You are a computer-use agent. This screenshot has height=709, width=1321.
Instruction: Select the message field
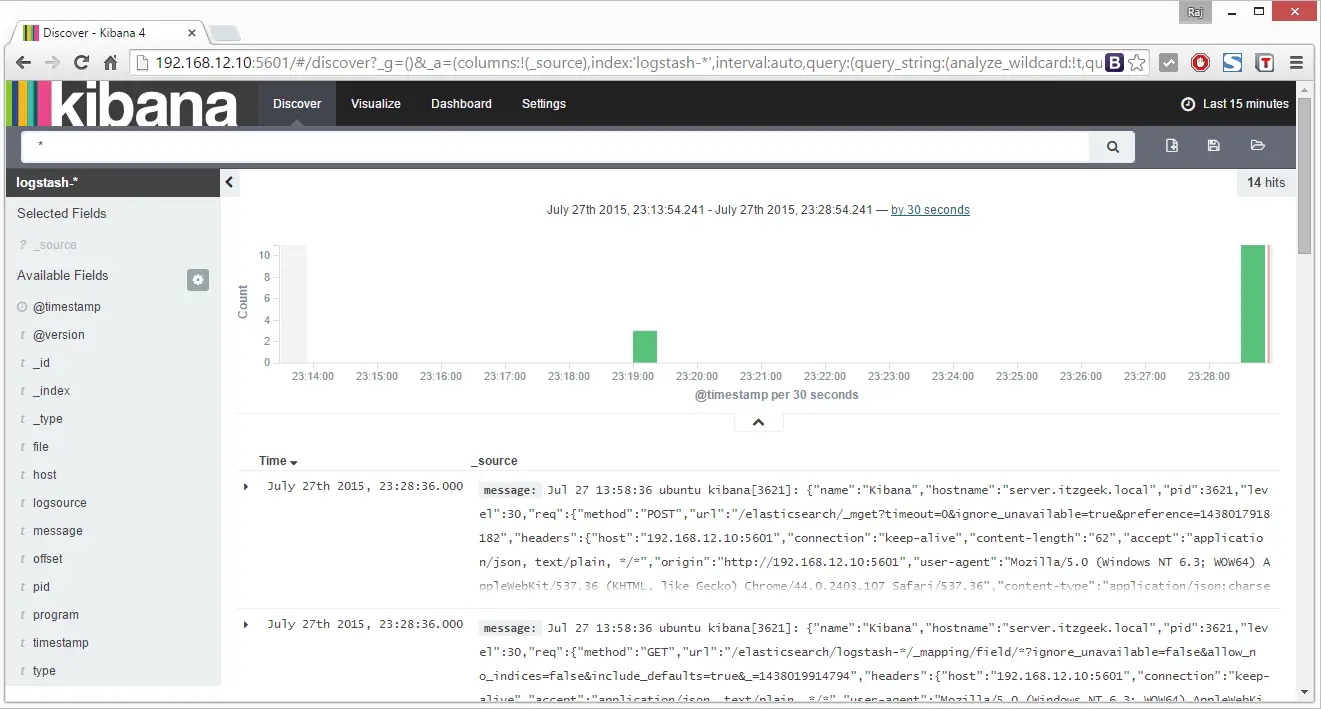point(58,531)
